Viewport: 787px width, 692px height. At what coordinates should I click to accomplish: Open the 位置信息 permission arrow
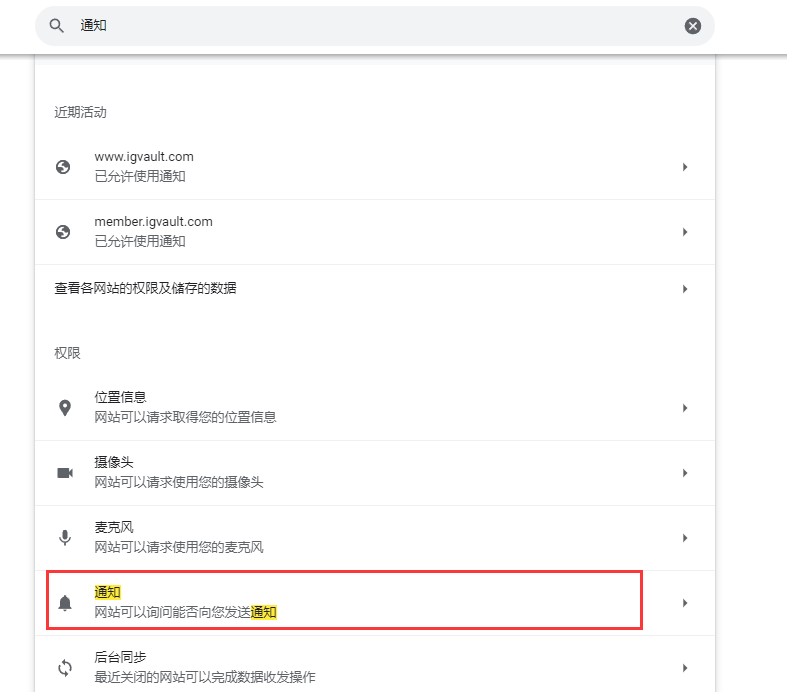[685, 407]
